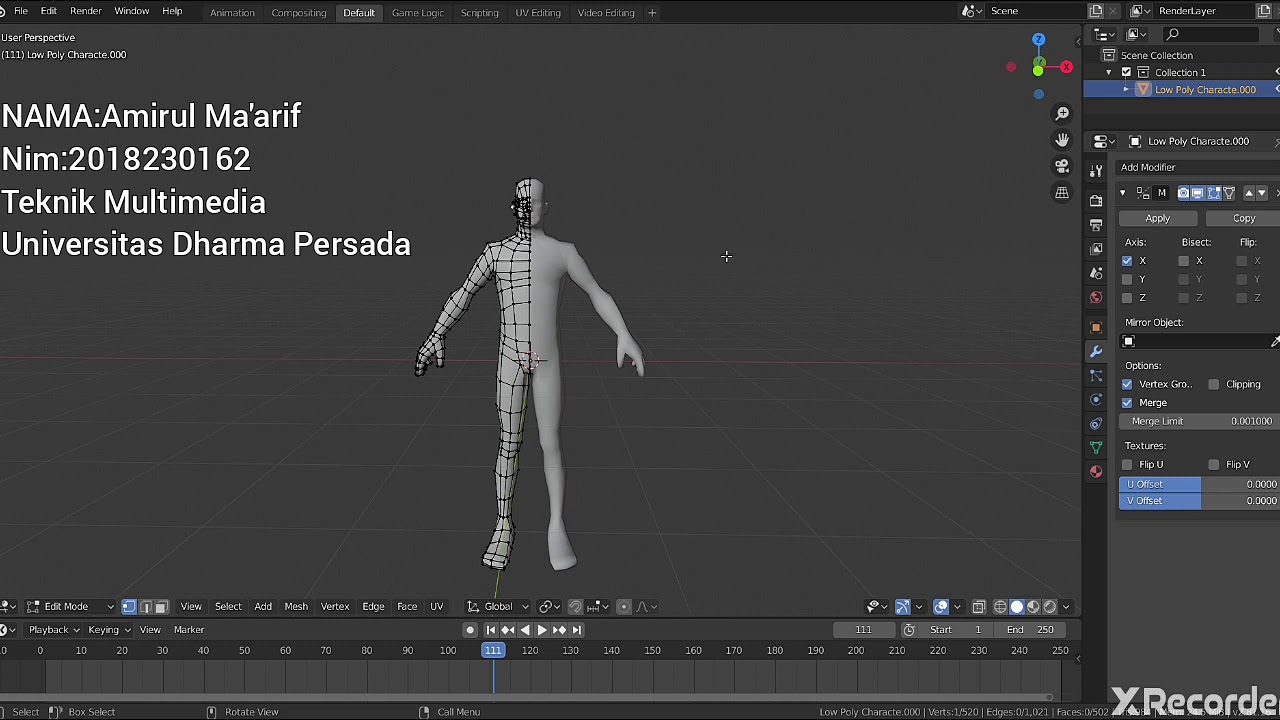Click the zoom magnifier viewport icon
The height and width of the screenshot is (720, 1280).
1062,114
